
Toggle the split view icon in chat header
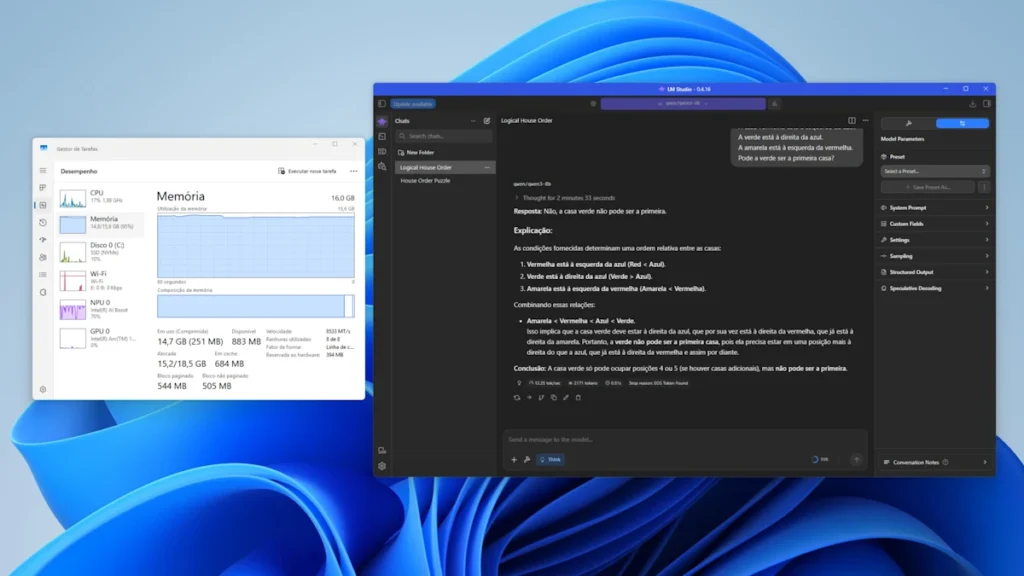coord(852,121)
